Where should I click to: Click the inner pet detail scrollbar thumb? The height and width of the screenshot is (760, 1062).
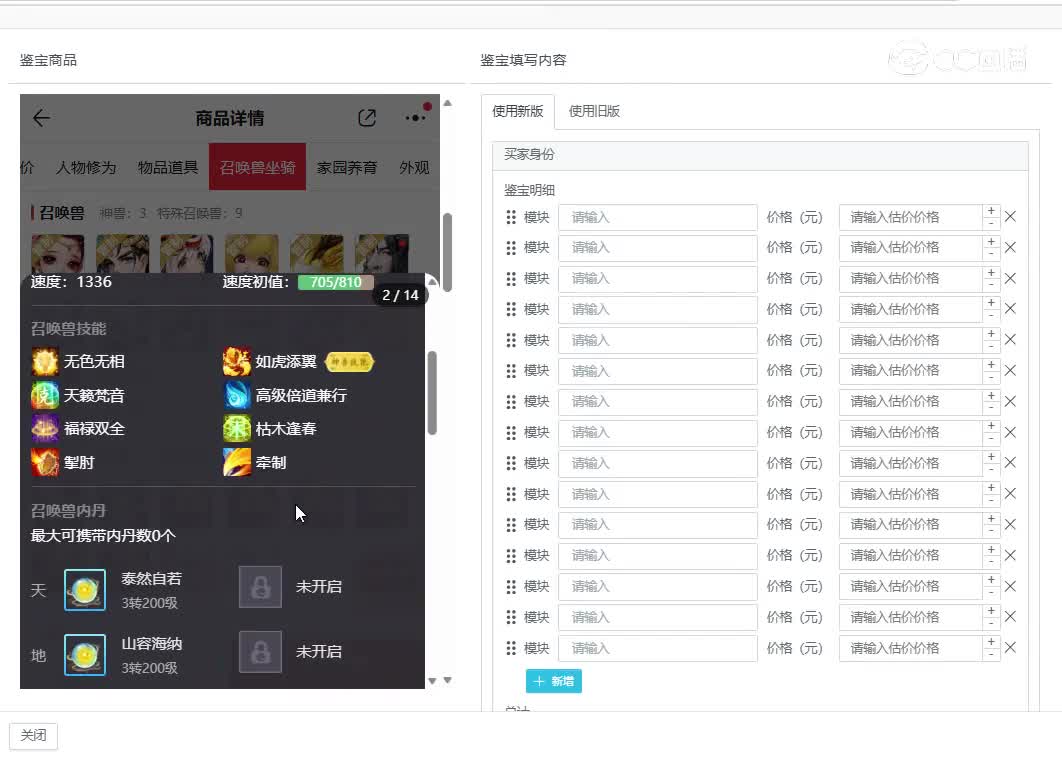pos(432,393)
